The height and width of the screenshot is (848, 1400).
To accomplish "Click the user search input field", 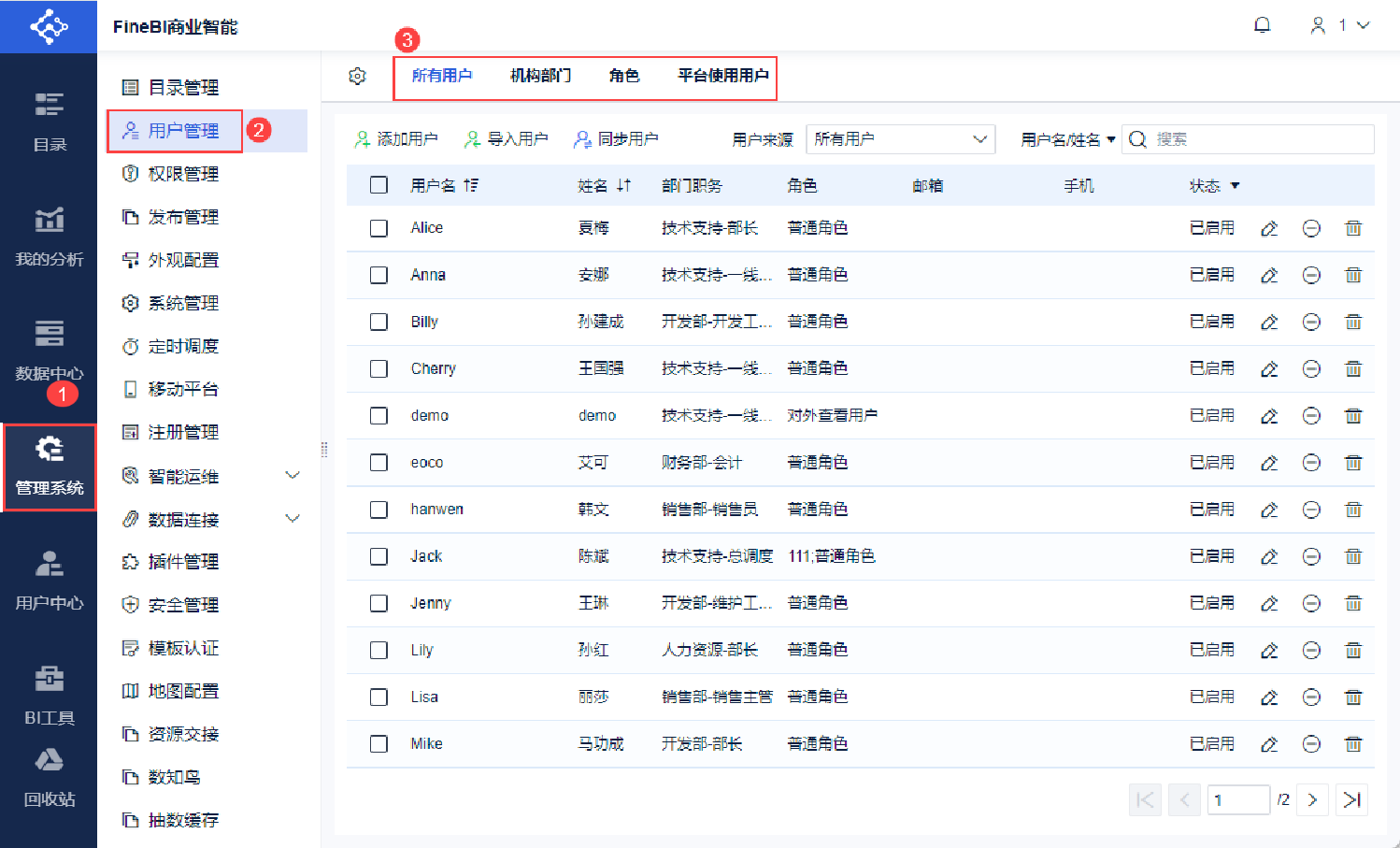I will point(1248,139).
